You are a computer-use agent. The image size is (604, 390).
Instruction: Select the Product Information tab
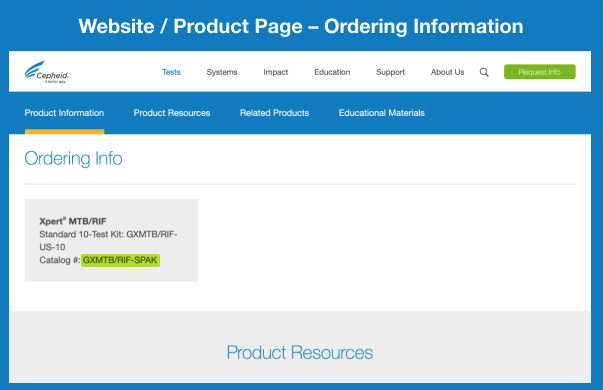click(x=64, y=113)
